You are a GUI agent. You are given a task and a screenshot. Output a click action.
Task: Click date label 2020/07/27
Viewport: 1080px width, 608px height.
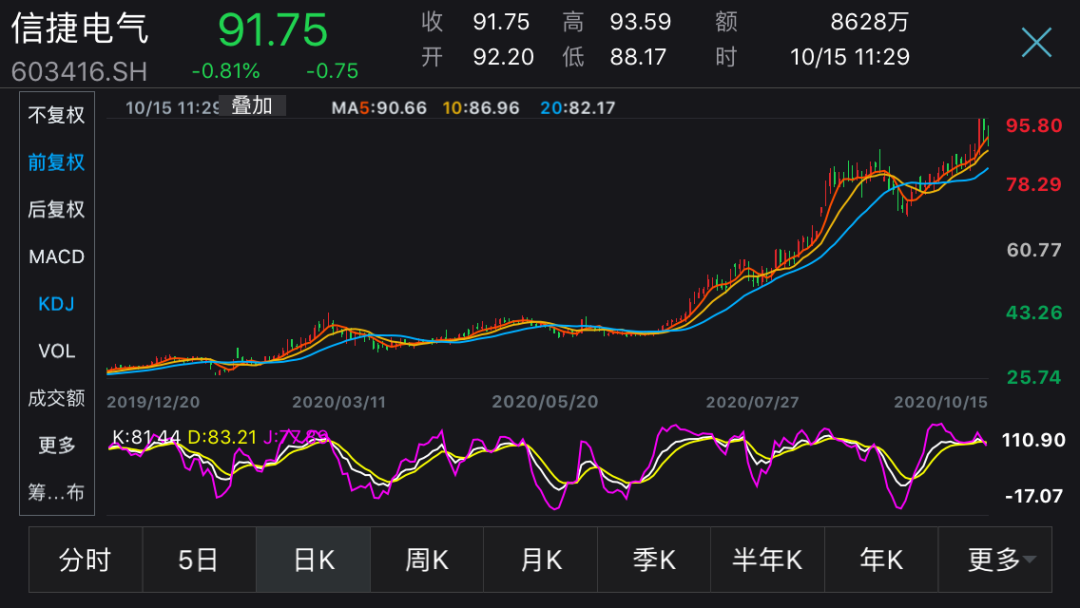[x=752, y=402]
